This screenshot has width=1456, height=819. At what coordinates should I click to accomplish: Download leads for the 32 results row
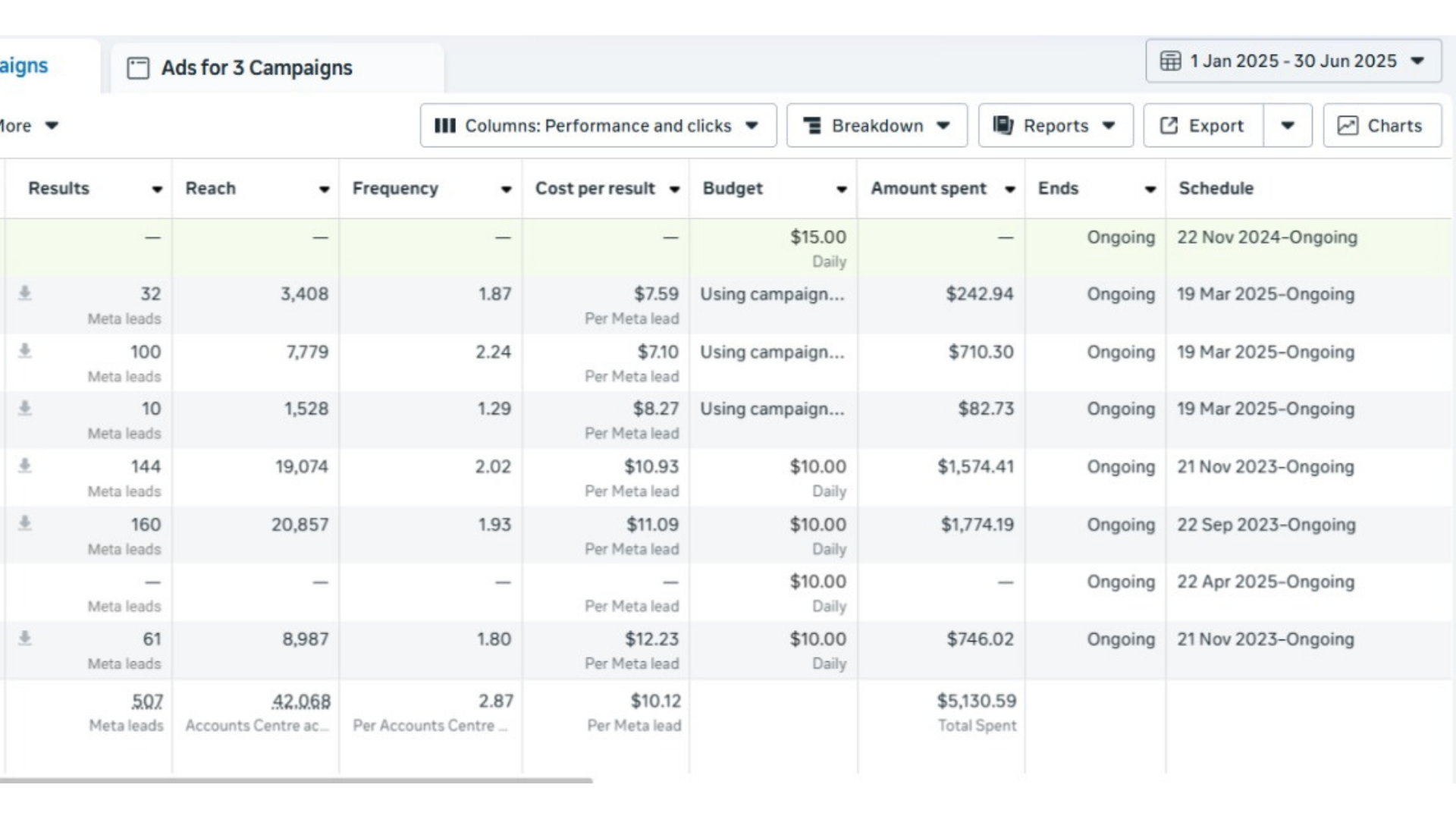tap(25, 293)
